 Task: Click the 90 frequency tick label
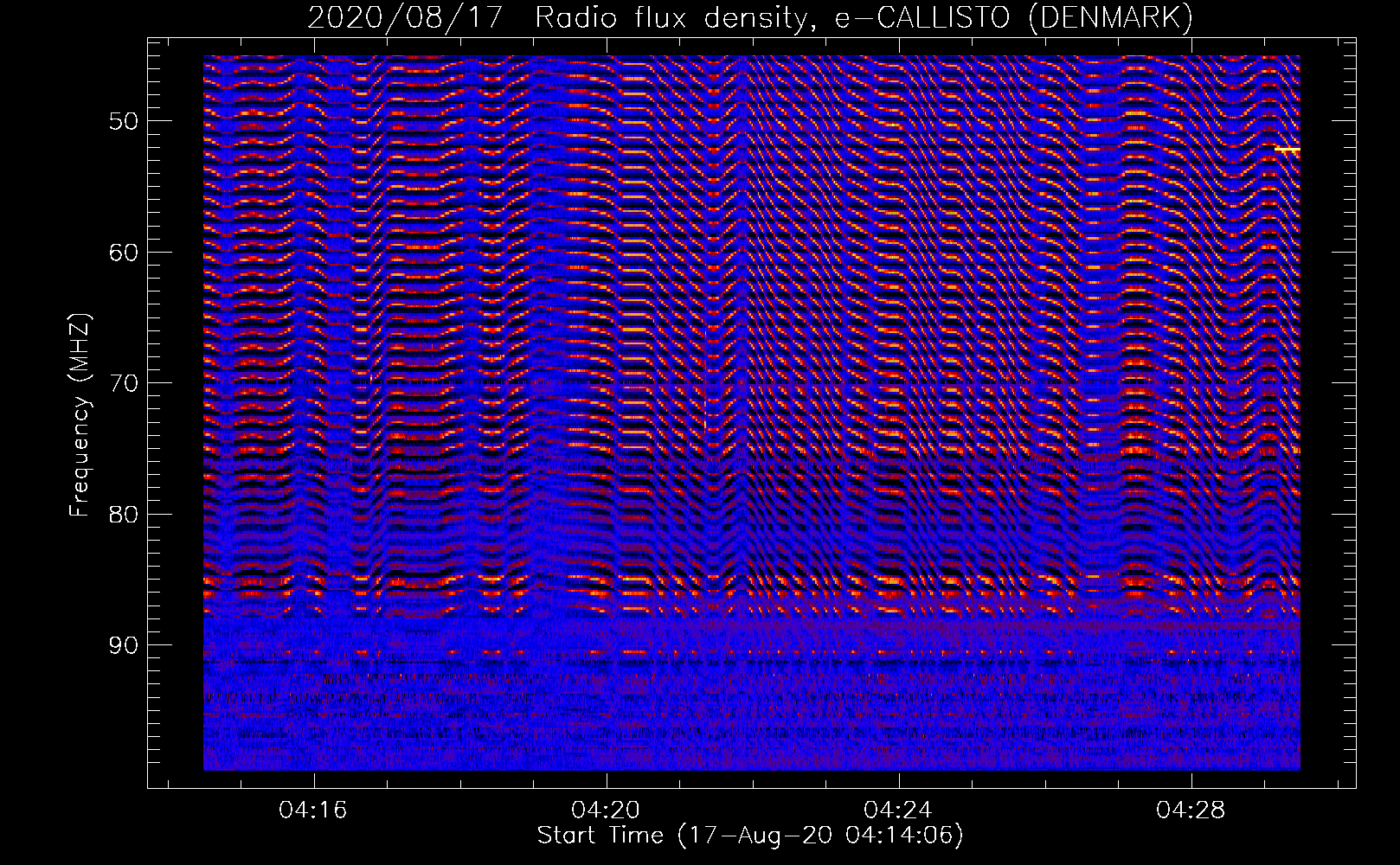125,645
